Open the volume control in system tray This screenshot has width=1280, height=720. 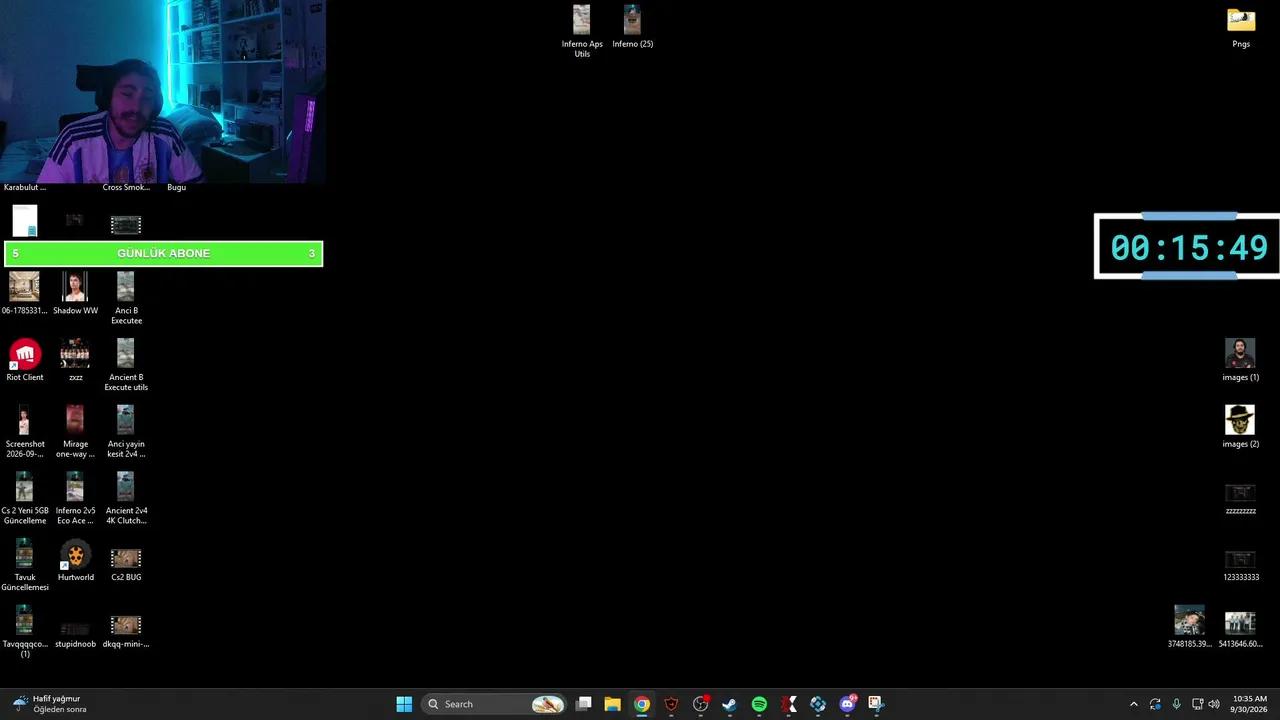coord(1214,704)
